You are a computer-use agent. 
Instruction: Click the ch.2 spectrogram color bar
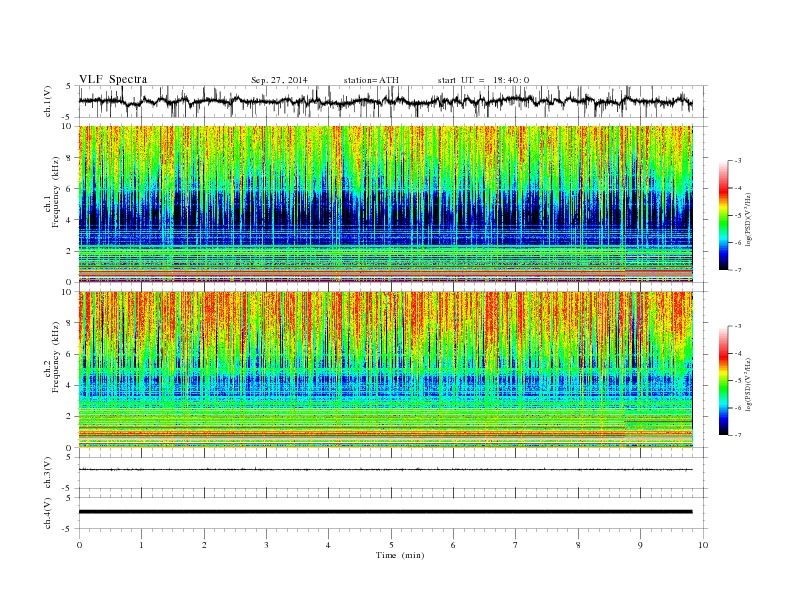[x=723, y=381]
